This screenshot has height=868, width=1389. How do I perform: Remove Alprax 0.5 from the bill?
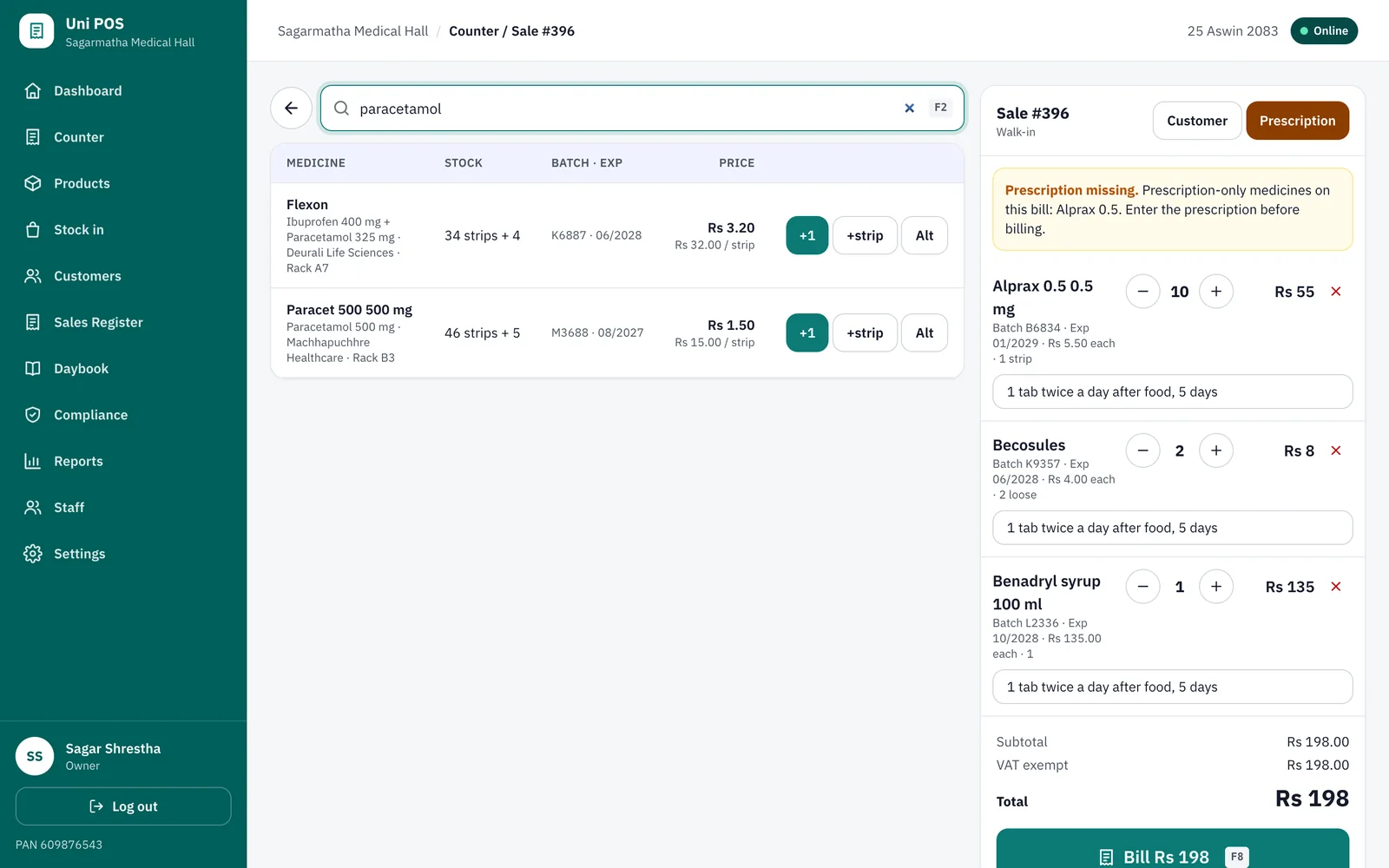[1336, 292]
